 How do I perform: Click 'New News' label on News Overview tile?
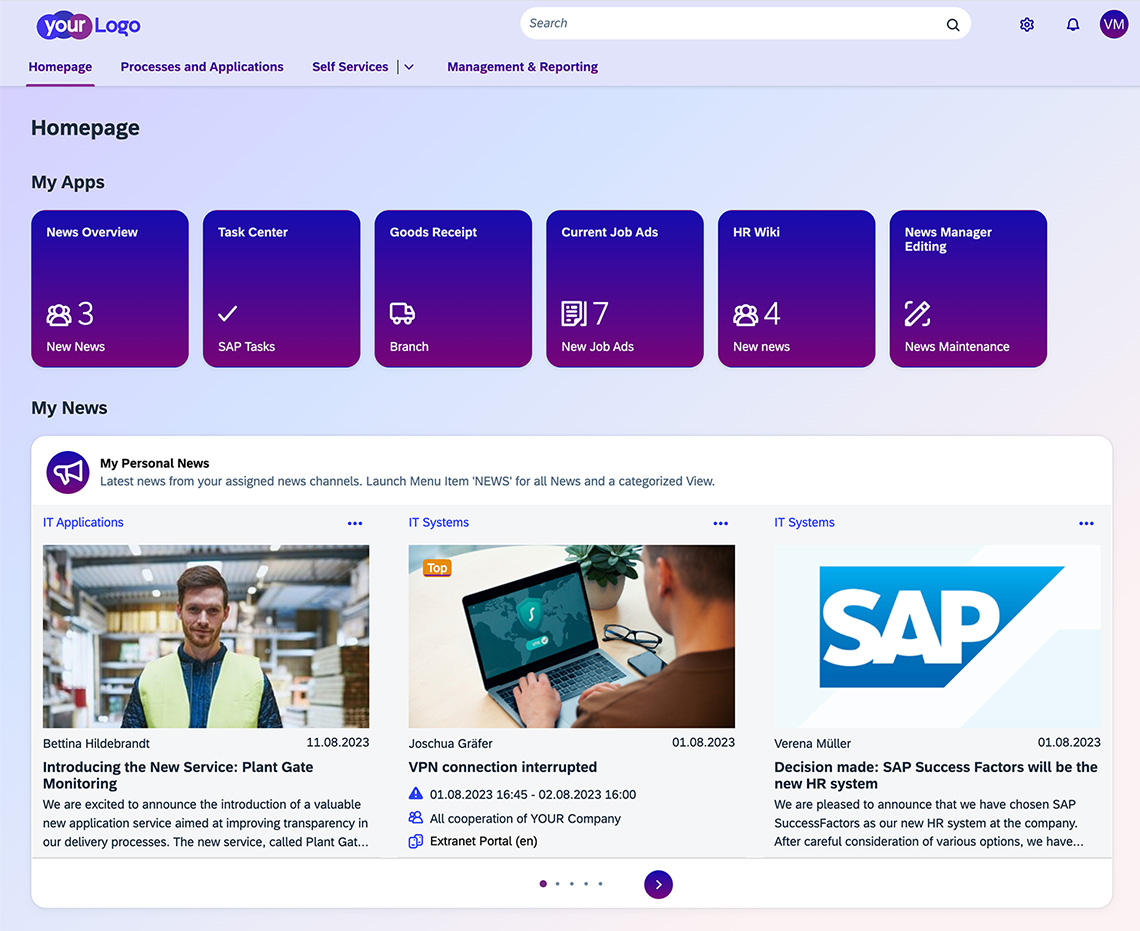coord(76,347)
